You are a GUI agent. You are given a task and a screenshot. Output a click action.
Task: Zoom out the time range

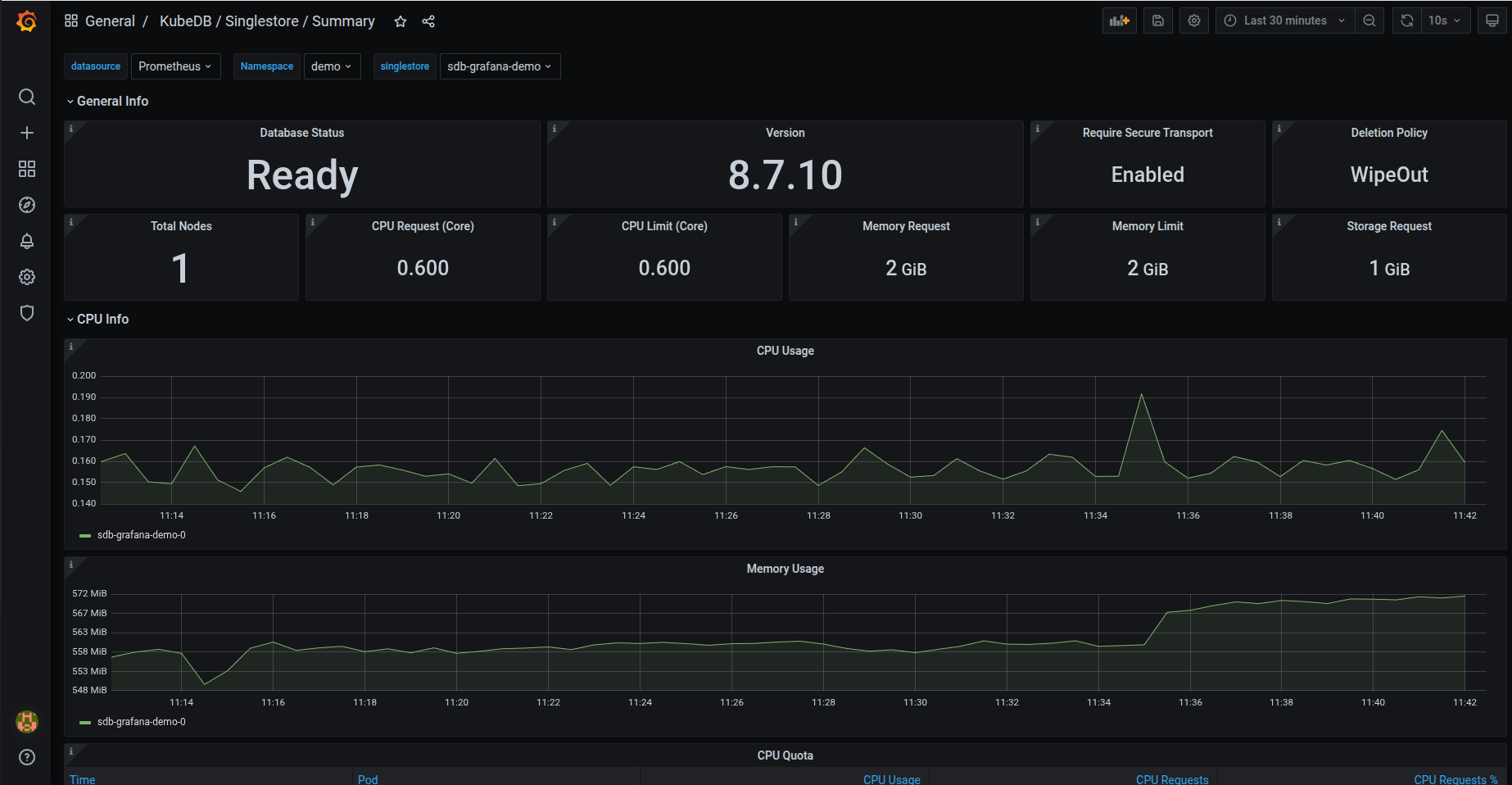click(x=1369, y=20)
